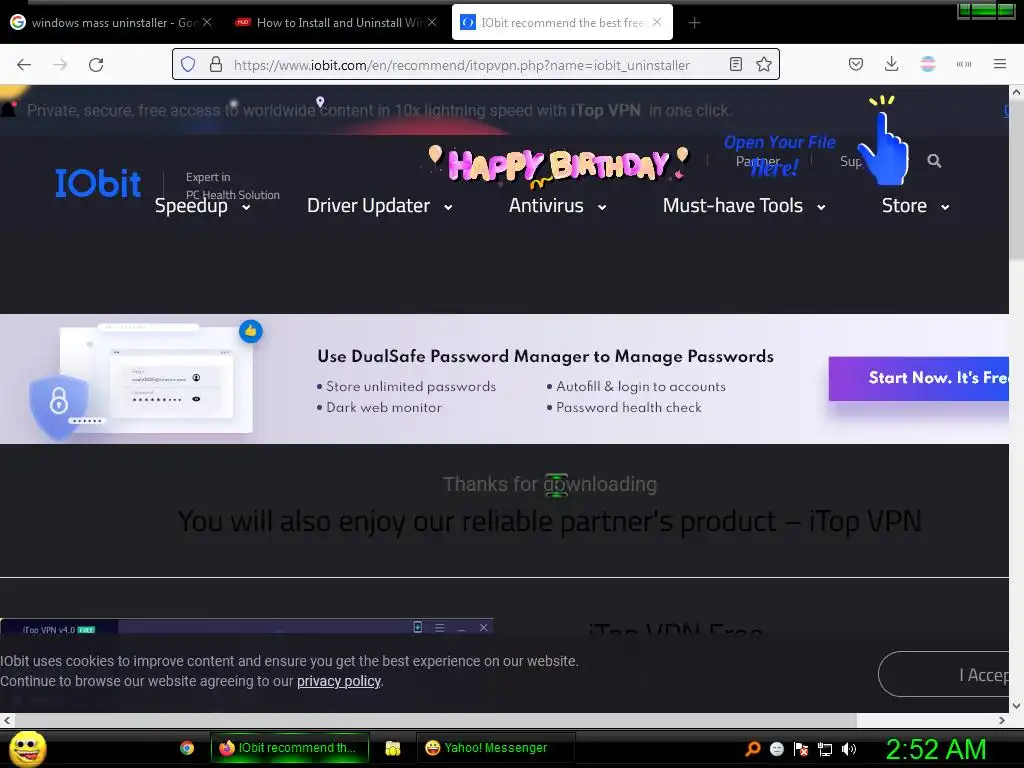Image resolution: width=1024 pixels, height=768 pixels.
Task: Open the privacy policy link
Action: point(339,681)
